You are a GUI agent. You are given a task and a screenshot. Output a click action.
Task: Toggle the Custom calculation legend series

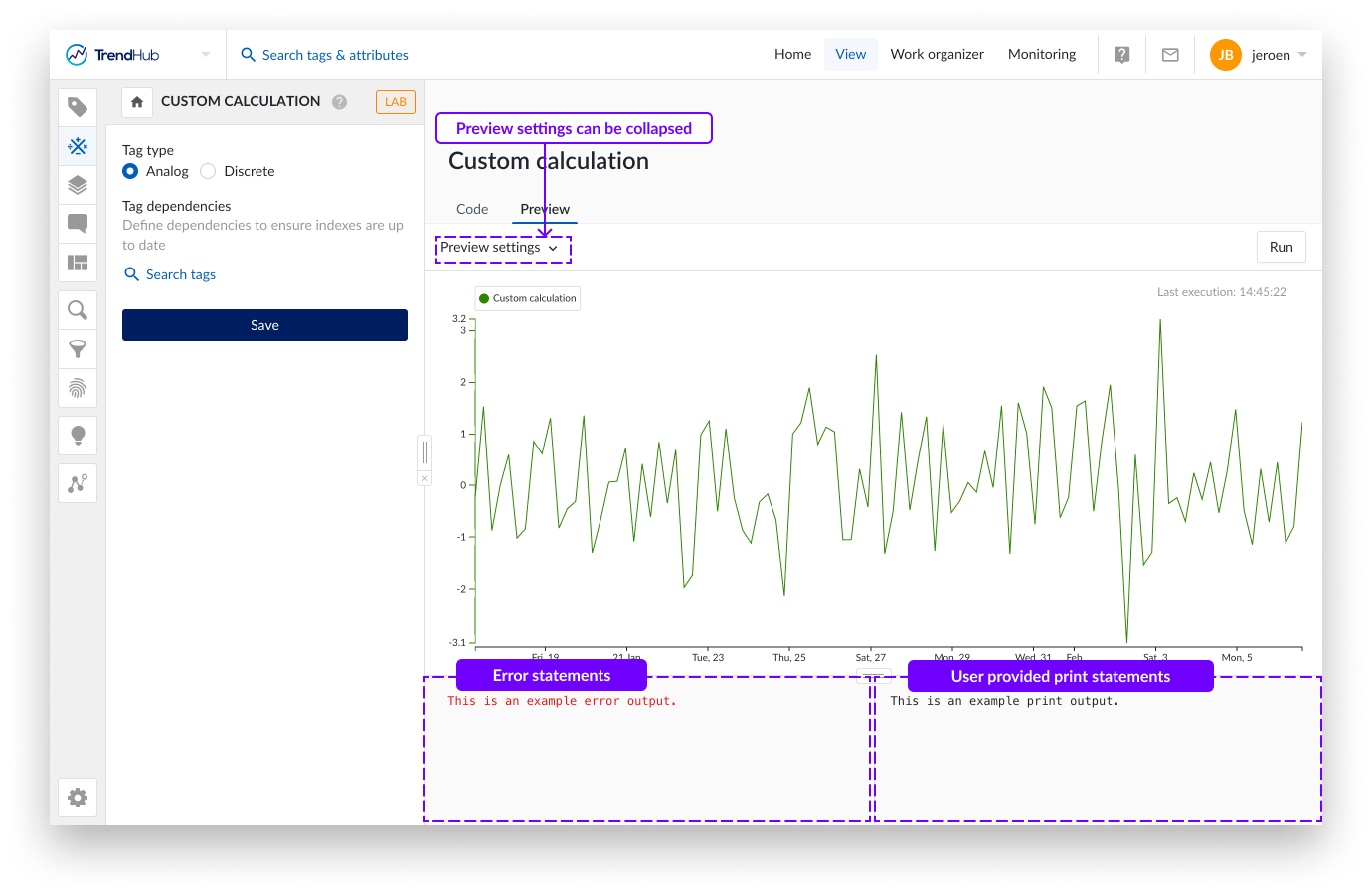coord(528,298)
